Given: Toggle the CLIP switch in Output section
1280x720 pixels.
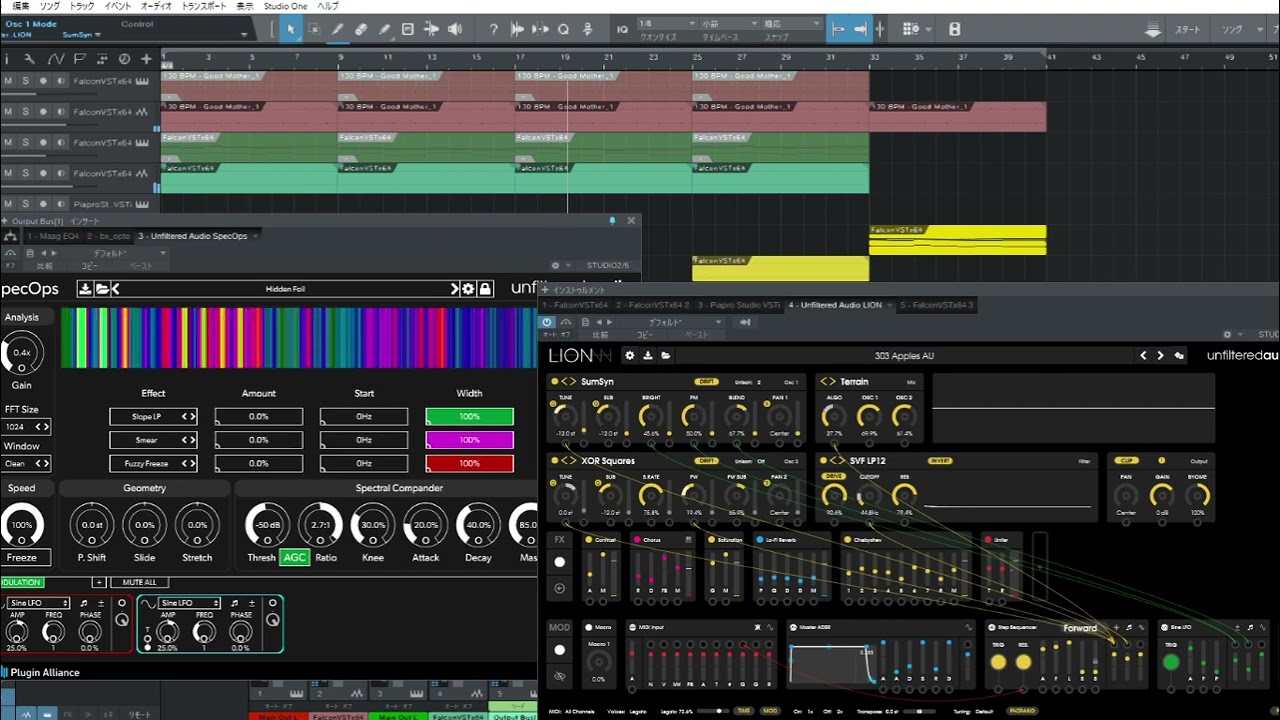Looking at the screenshot, I should 1128,461.
